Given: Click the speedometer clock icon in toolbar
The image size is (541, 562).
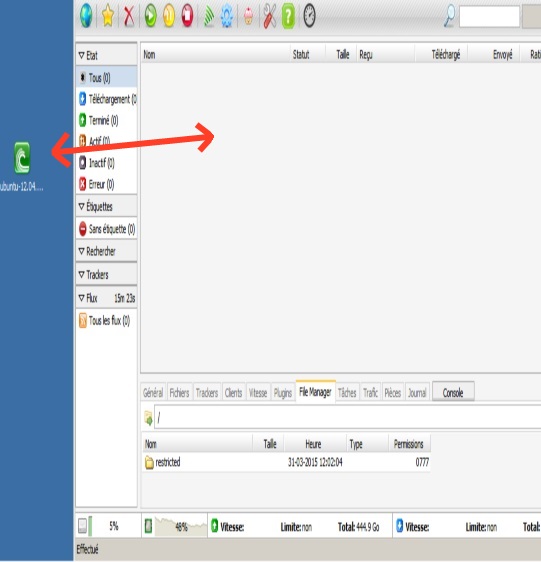Looking at the screenshot, I should pyautogui.click(x=309, y=16).
